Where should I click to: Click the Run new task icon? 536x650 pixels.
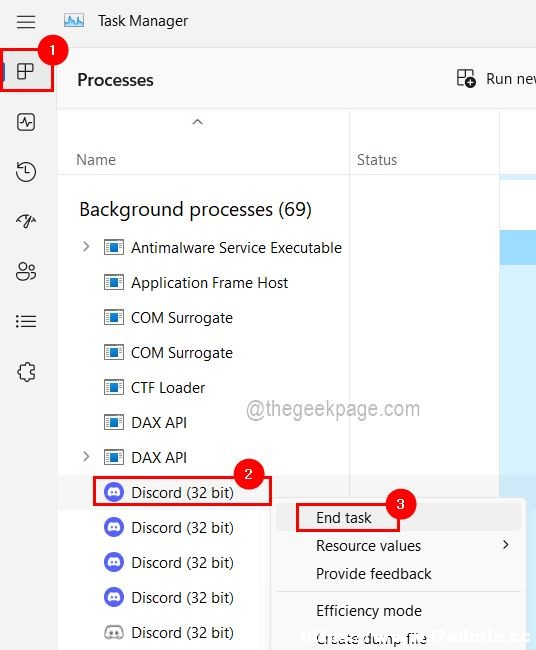pyautogui.click(x=466, y=78)
